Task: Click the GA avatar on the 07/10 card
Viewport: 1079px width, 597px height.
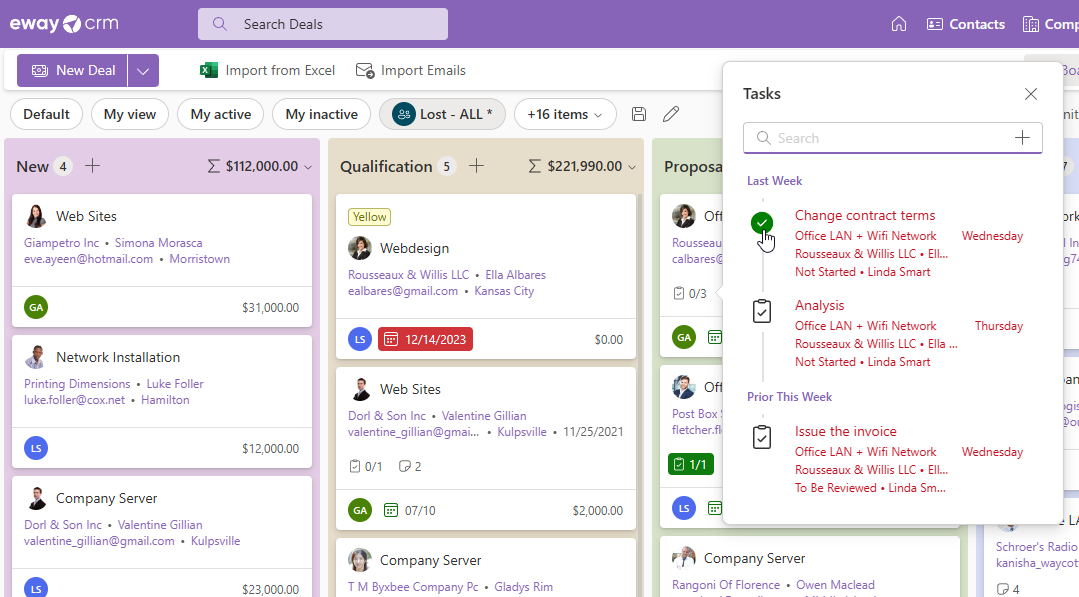Action: click(360, 510)
